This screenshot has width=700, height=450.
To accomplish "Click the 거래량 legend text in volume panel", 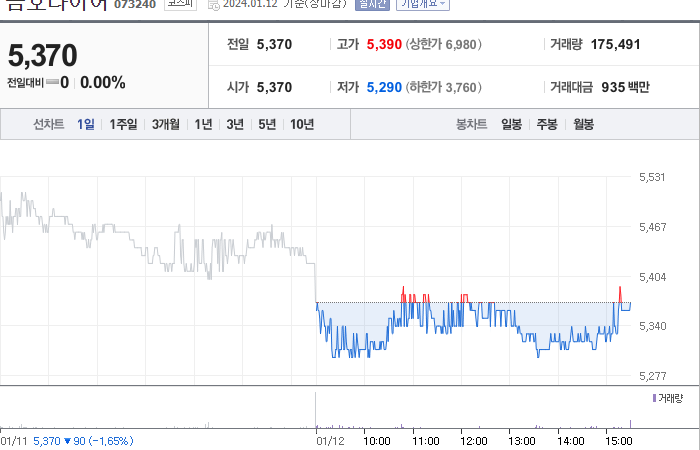I will [671, 398].
